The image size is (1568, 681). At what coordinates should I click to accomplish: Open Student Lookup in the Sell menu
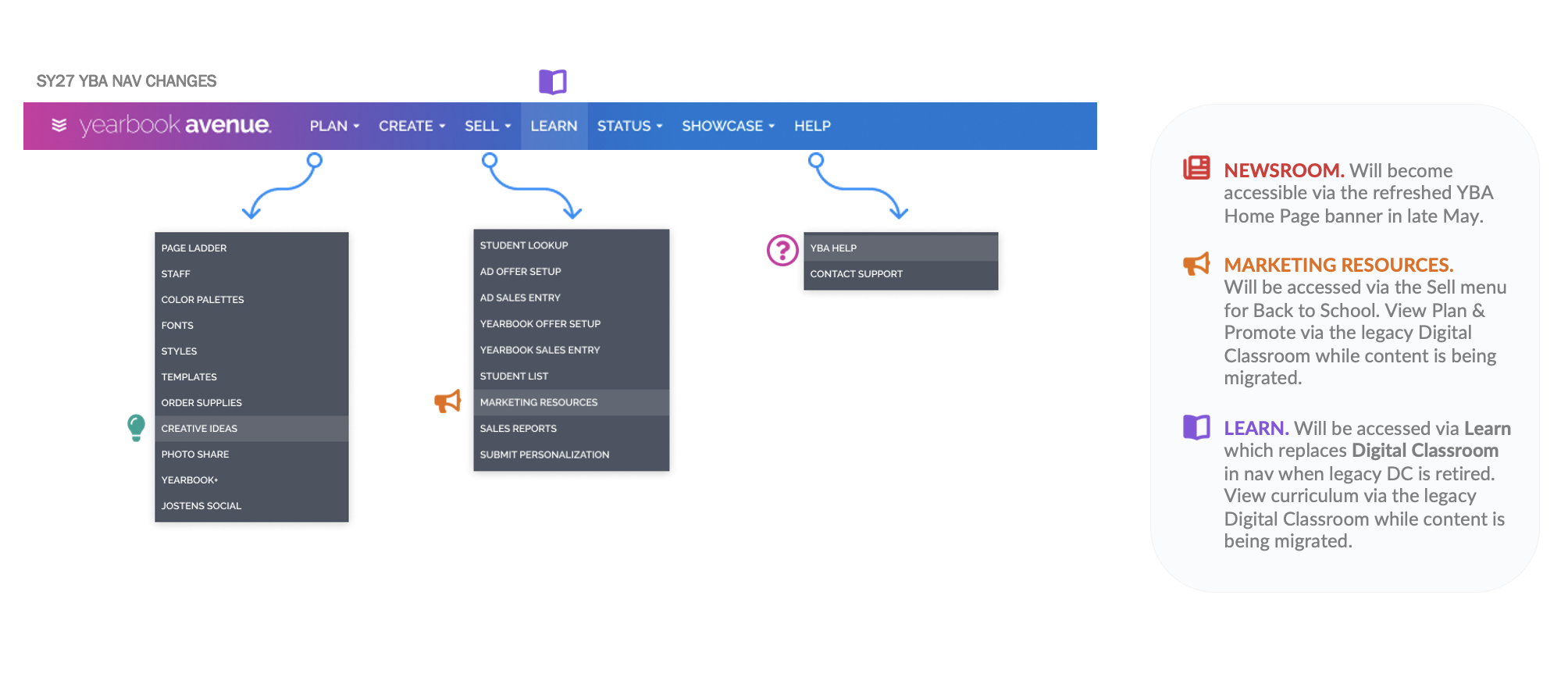coord(572,245)
